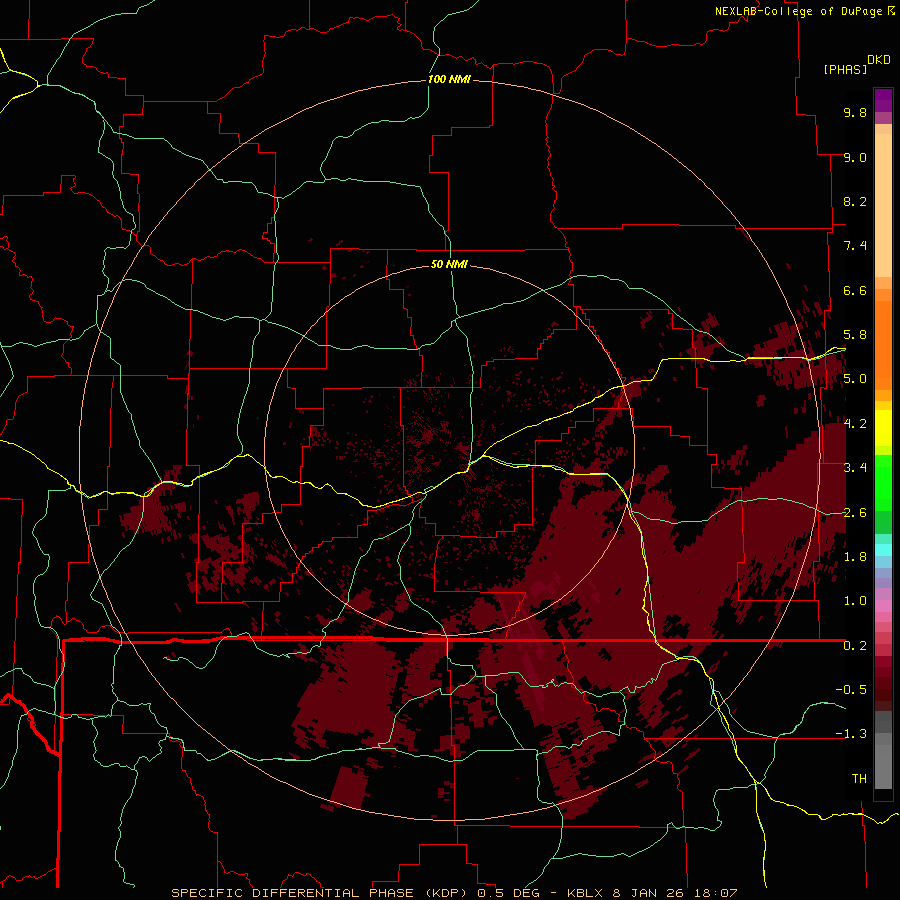Click the 9.8 value on the scale
Image resolution: width=900 pixels, height=900 pixels.
point(855,112)
